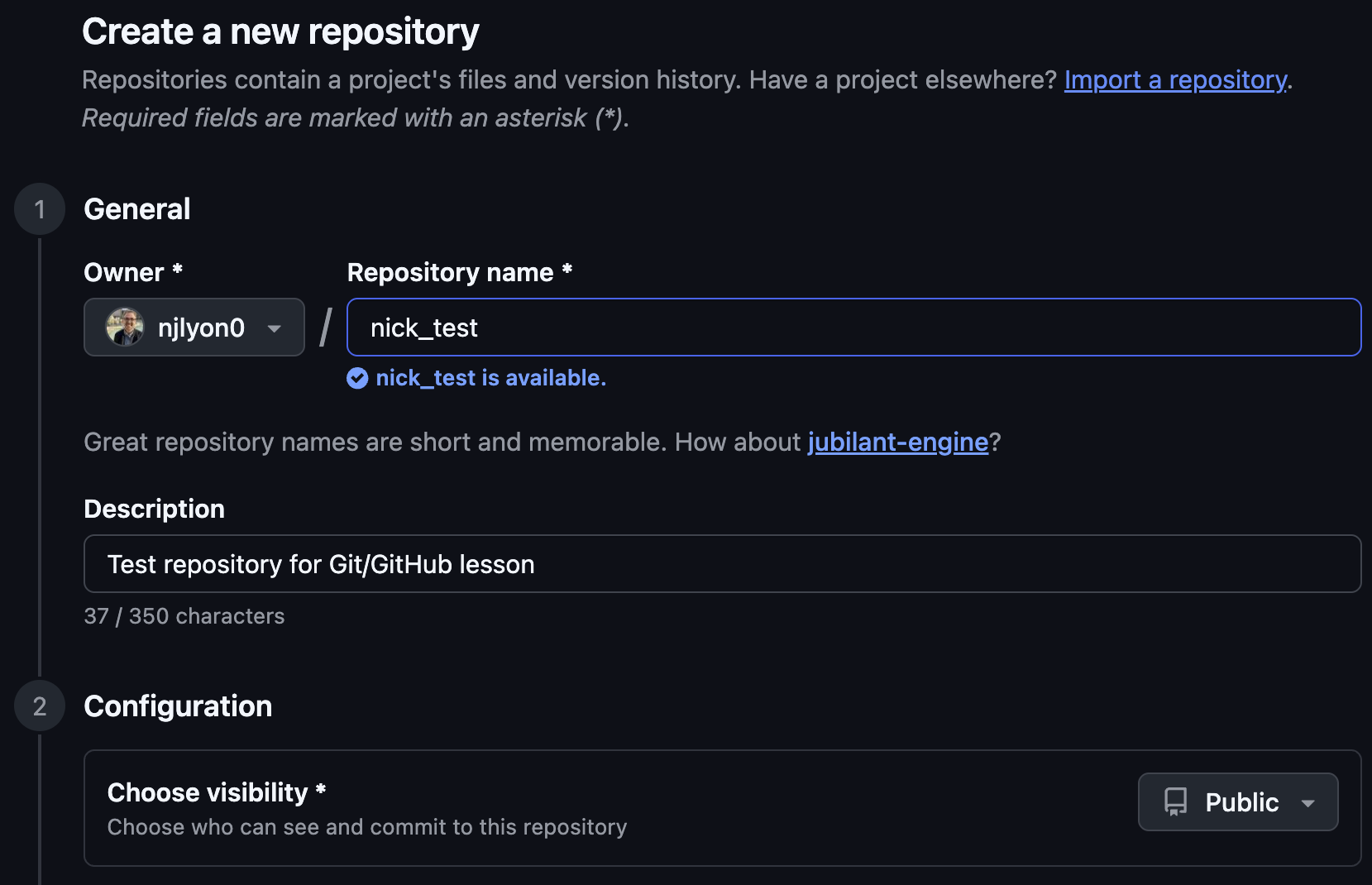This screenshot has width=1372, height=885.
Task: Click the dropdown caret next to njlyon0
Action: (274, 328)
